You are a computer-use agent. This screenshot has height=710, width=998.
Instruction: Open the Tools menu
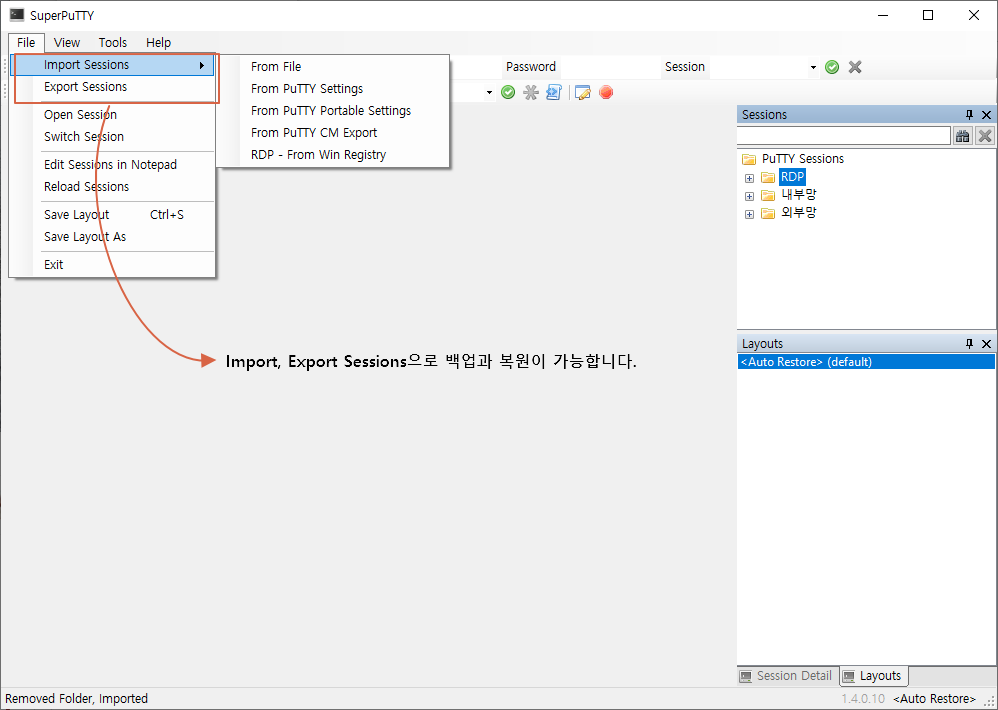(x=113, y=43)
